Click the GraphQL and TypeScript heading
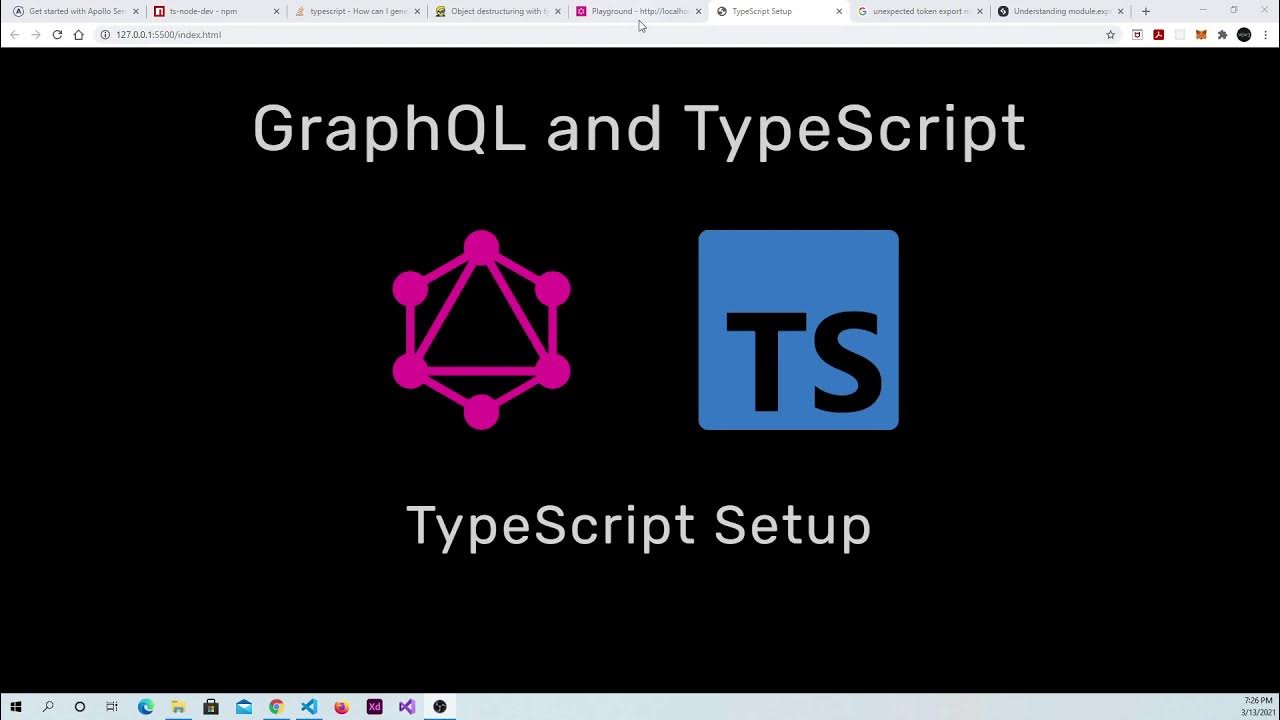This screenshot has height=720, width=1280. [x=639, y=130]
